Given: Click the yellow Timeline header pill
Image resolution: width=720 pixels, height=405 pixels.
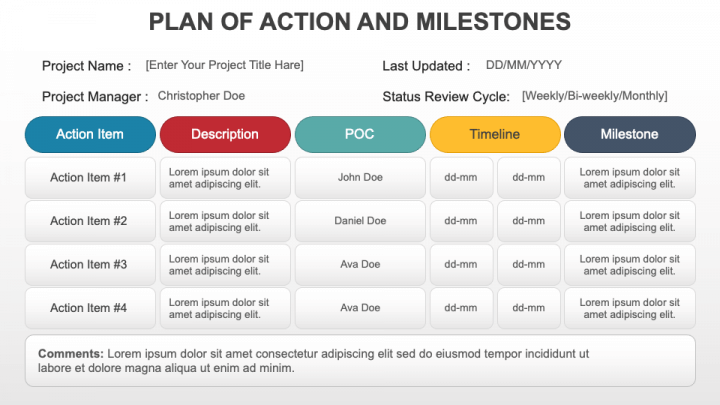Looking at the screenshot, I should tap(495, 134).
